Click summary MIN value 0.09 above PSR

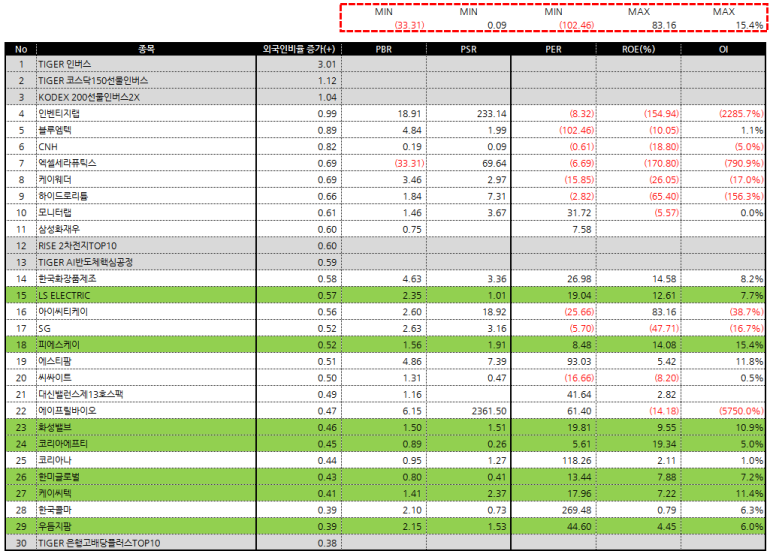pos(496,25)
